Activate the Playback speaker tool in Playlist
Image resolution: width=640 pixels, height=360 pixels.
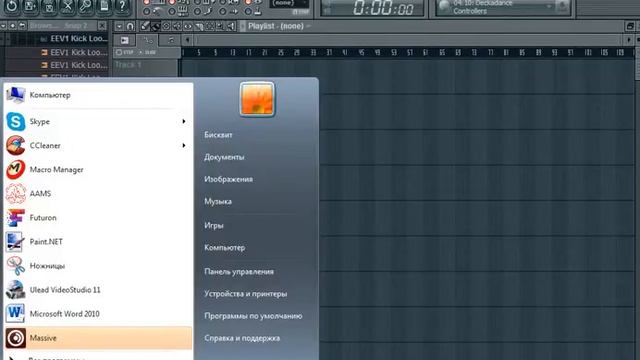(x=231, y=26)
